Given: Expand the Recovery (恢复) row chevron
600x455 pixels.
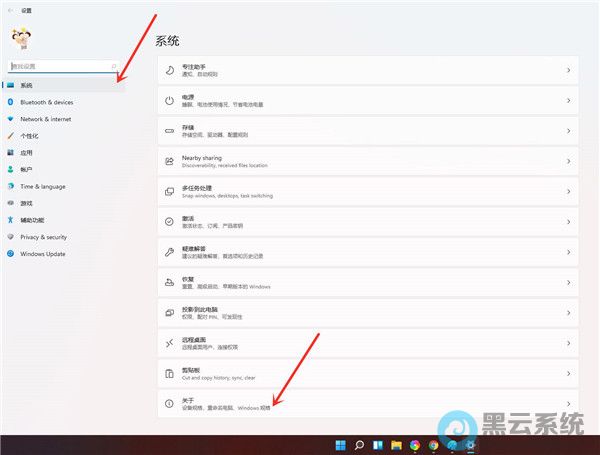Looking at the screenshot, I should (x=568, y=282).
